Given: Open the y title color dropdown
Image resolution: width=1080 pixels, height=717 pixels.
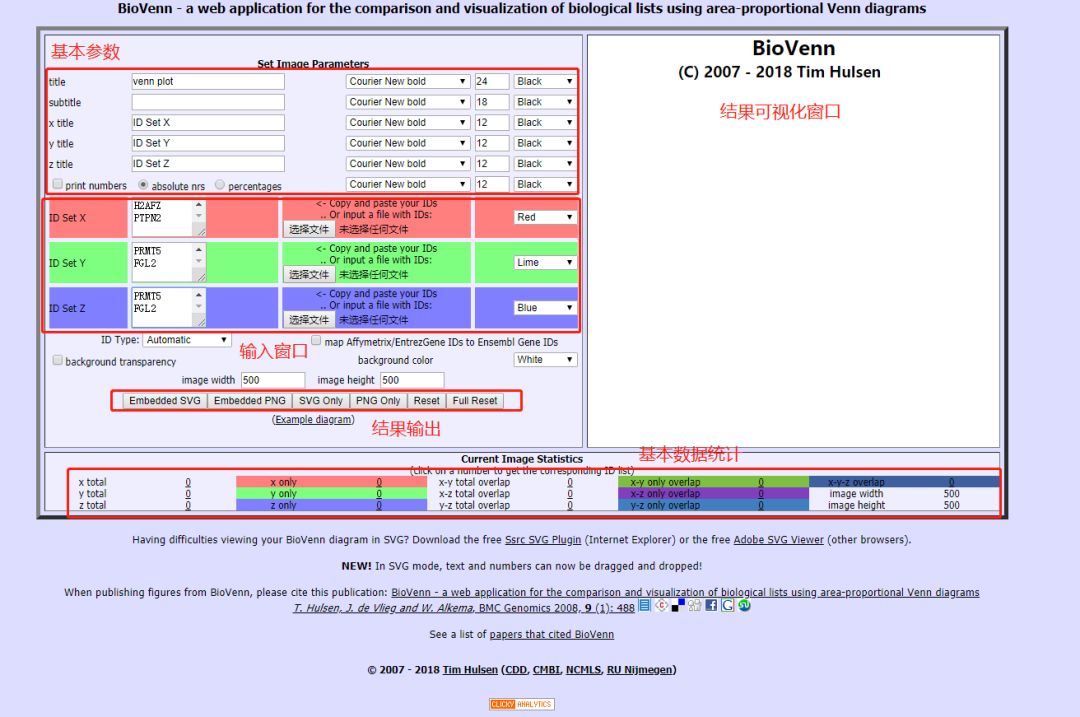Looking at the screenshot, I should 545,143.
